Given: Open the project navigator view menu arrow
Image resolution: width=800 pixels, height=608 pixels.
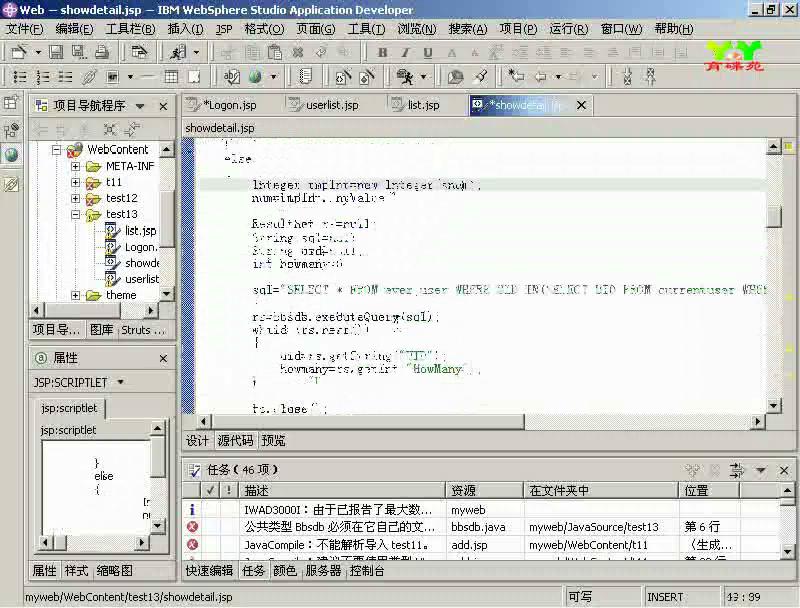Looking at the screenshot, I should pos(140,107).
